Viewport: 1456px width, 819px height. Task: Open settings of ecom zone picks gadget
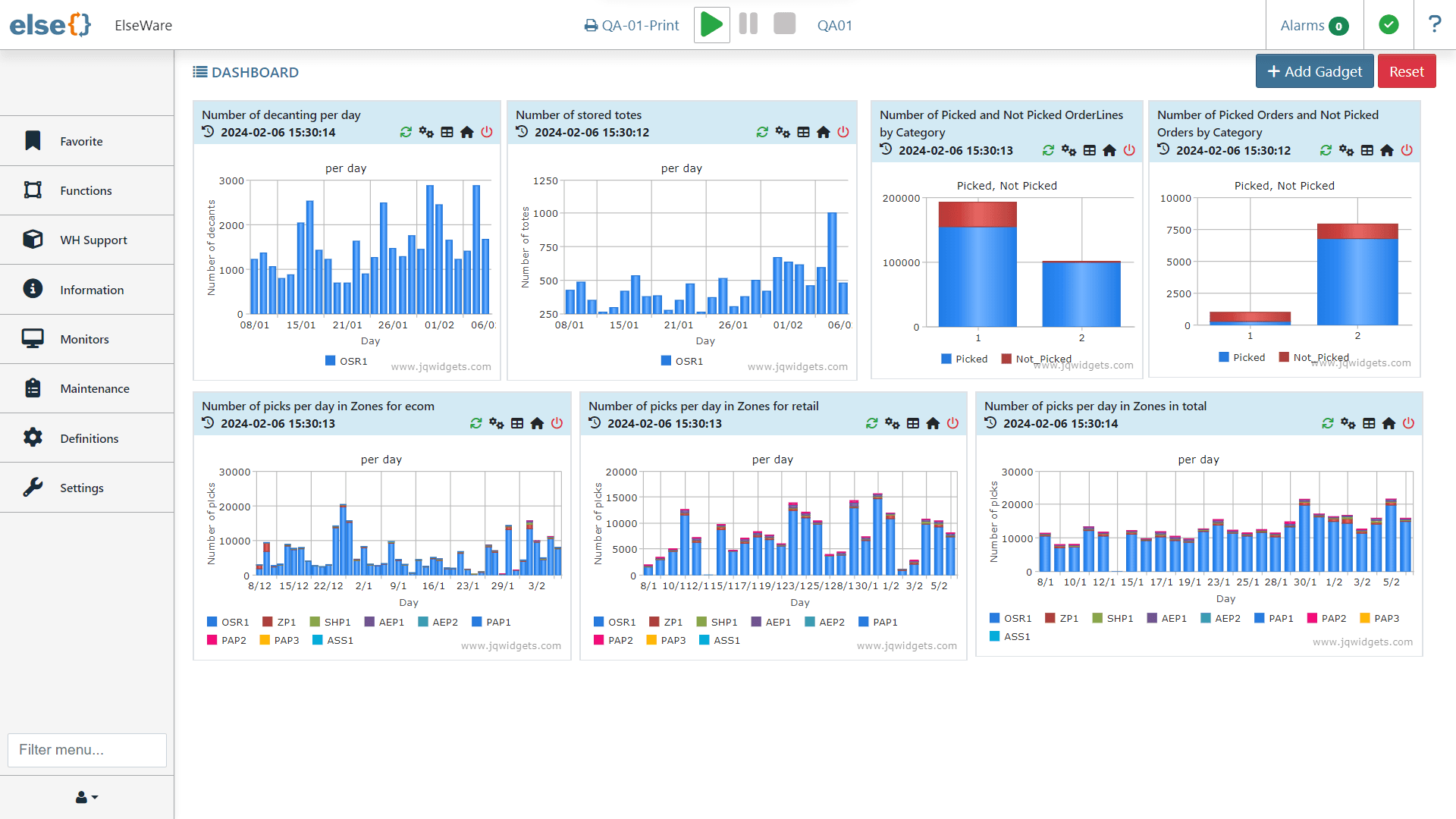pyautogui.click(x=496, y=423)
